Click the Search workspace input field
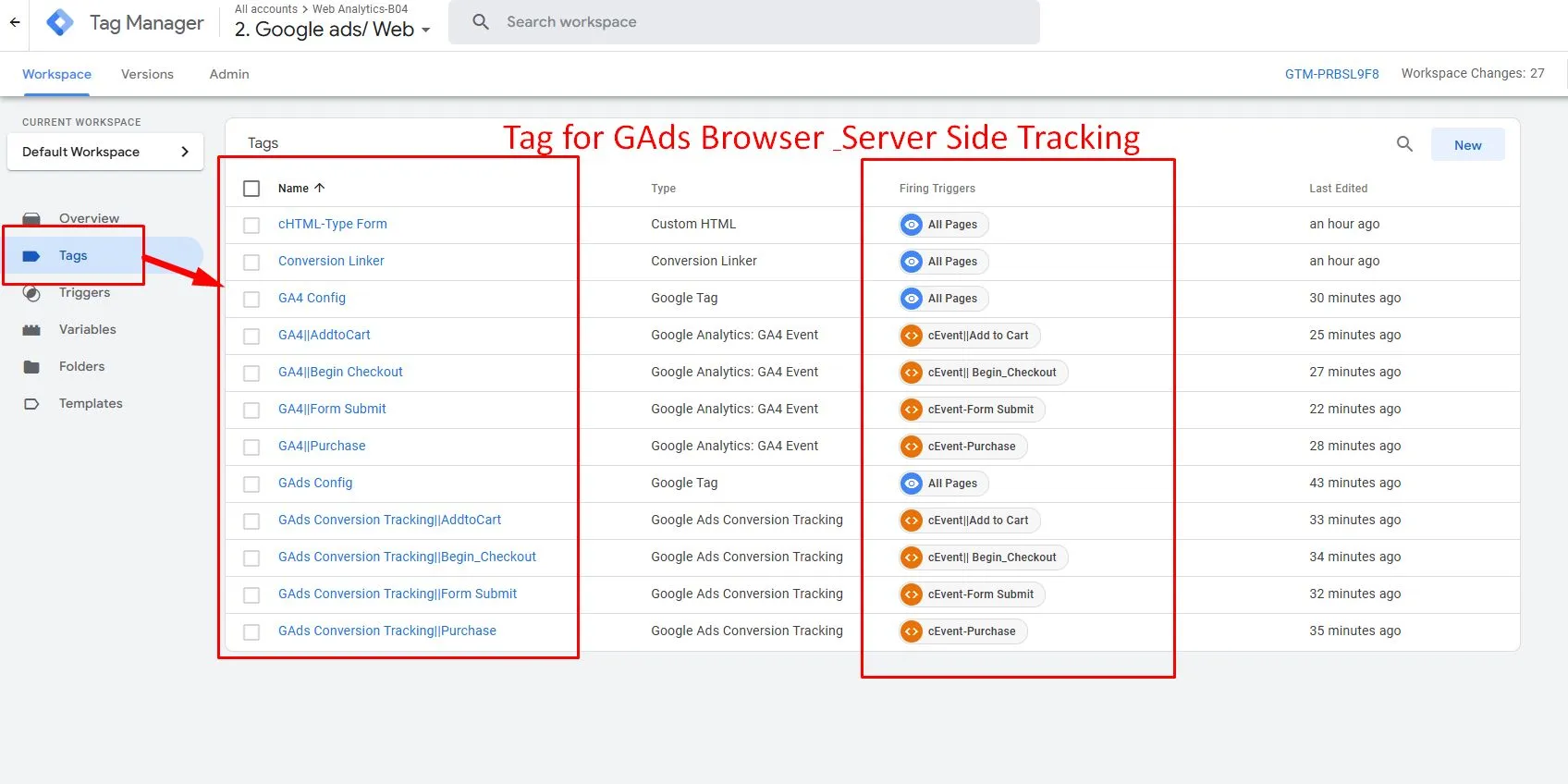This screenshot has height=784, width=1568. [744, 22]
